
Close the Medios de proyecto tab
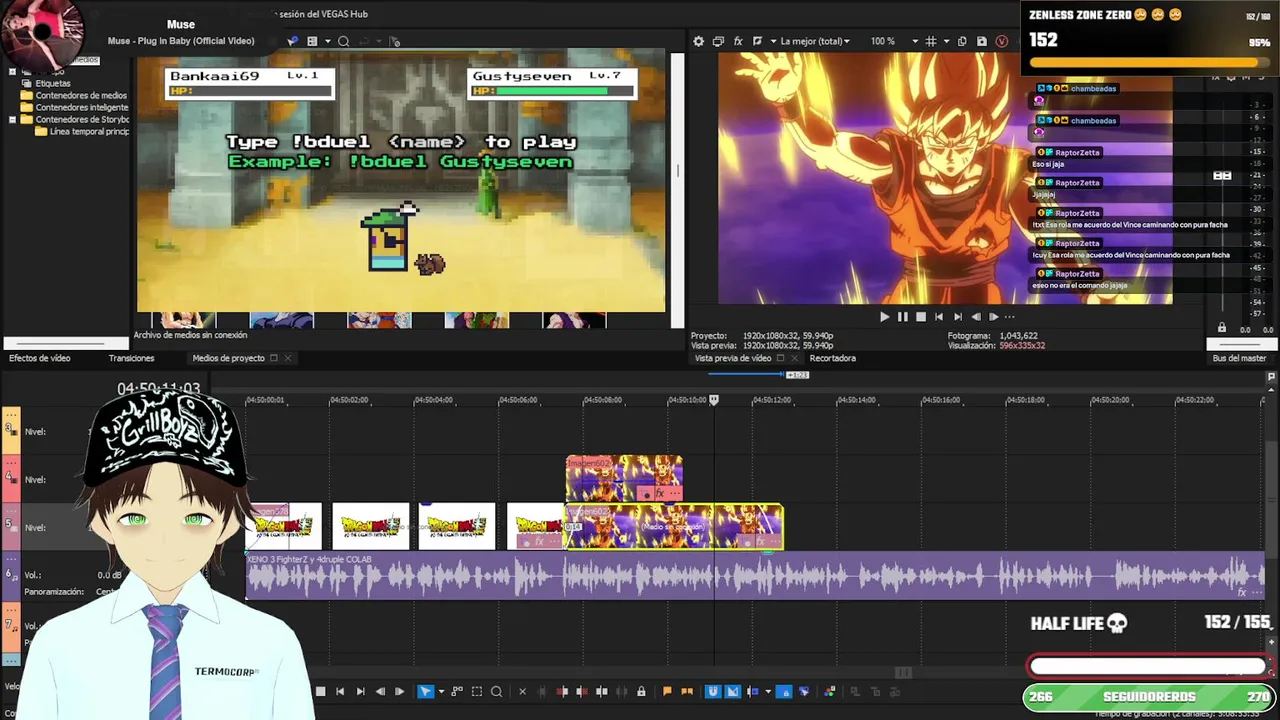coord(287,358)
